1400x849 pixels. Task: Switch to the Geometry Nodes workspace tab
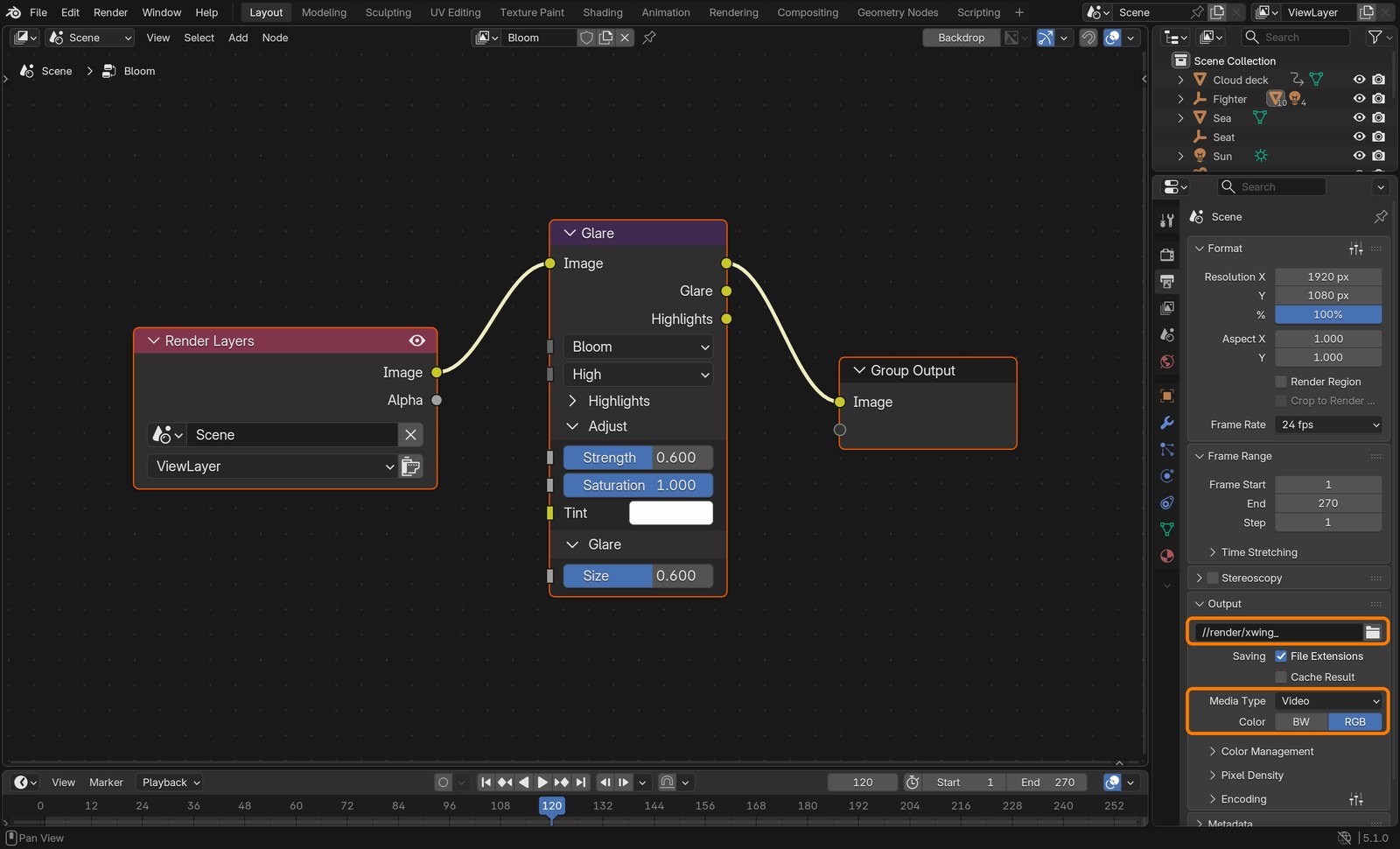click(x=898, y=12)
